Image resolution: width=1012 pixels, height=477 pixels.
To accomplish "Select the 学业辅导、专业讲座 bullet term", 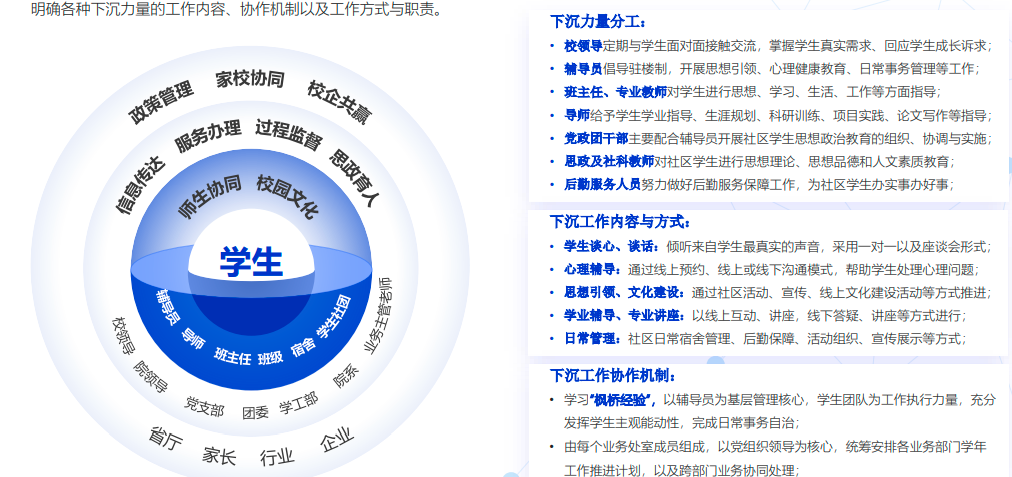I will point(624,316).
